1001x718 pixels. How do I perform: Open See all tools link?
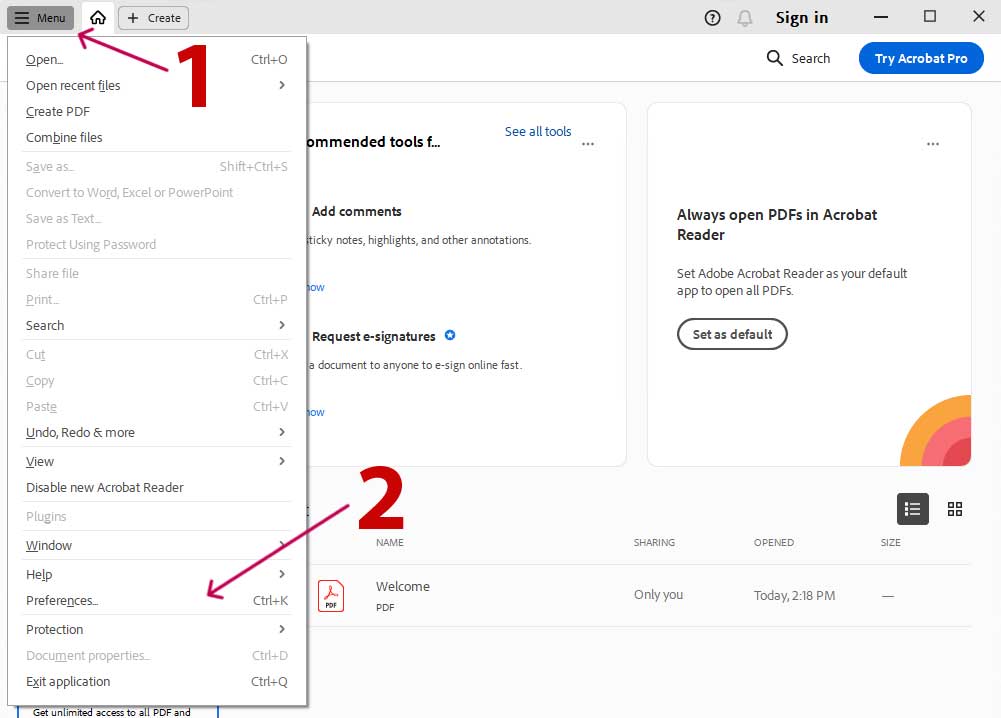point(538,131)
